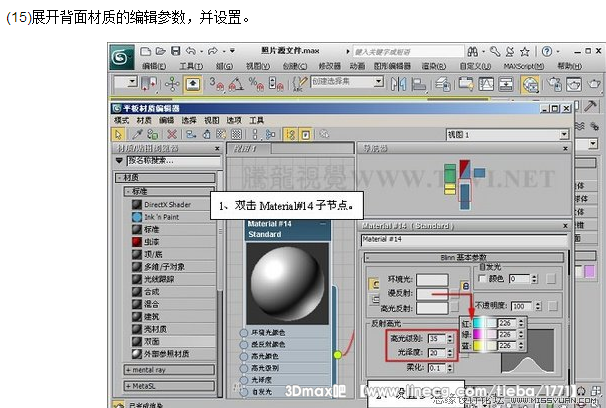Click the star favorites icon
606x408 pixels.
point(524,51)
